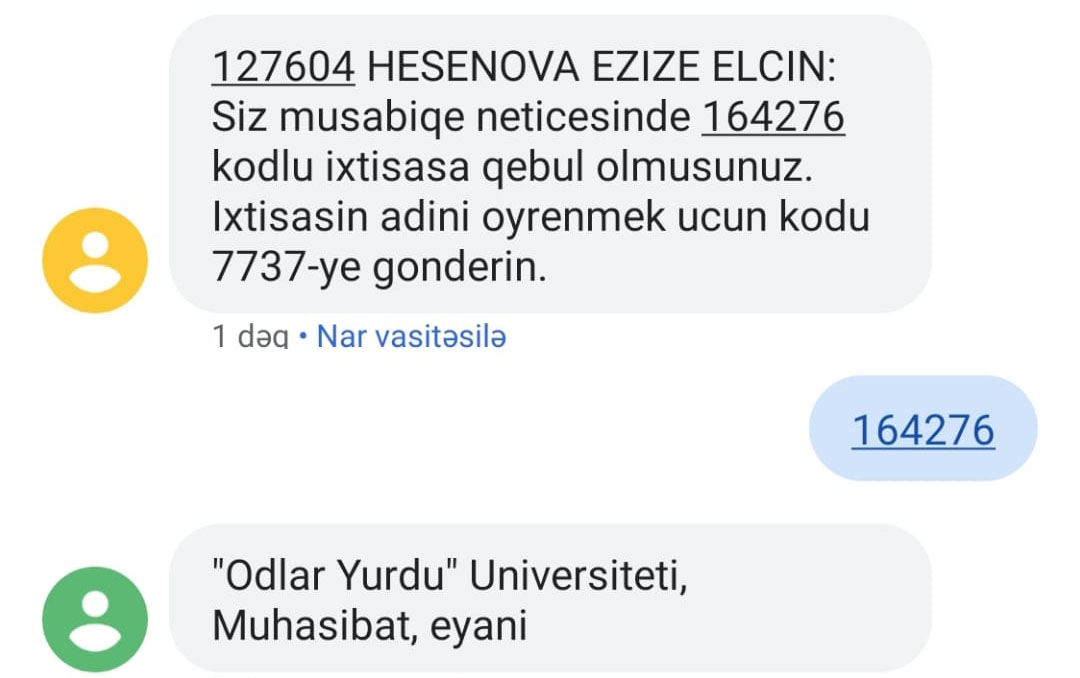Image resolution: width=1080 pixels, height=678 pixels.
Task: Tap the green sender avatar icon
Action: click(x=95, y=619)
